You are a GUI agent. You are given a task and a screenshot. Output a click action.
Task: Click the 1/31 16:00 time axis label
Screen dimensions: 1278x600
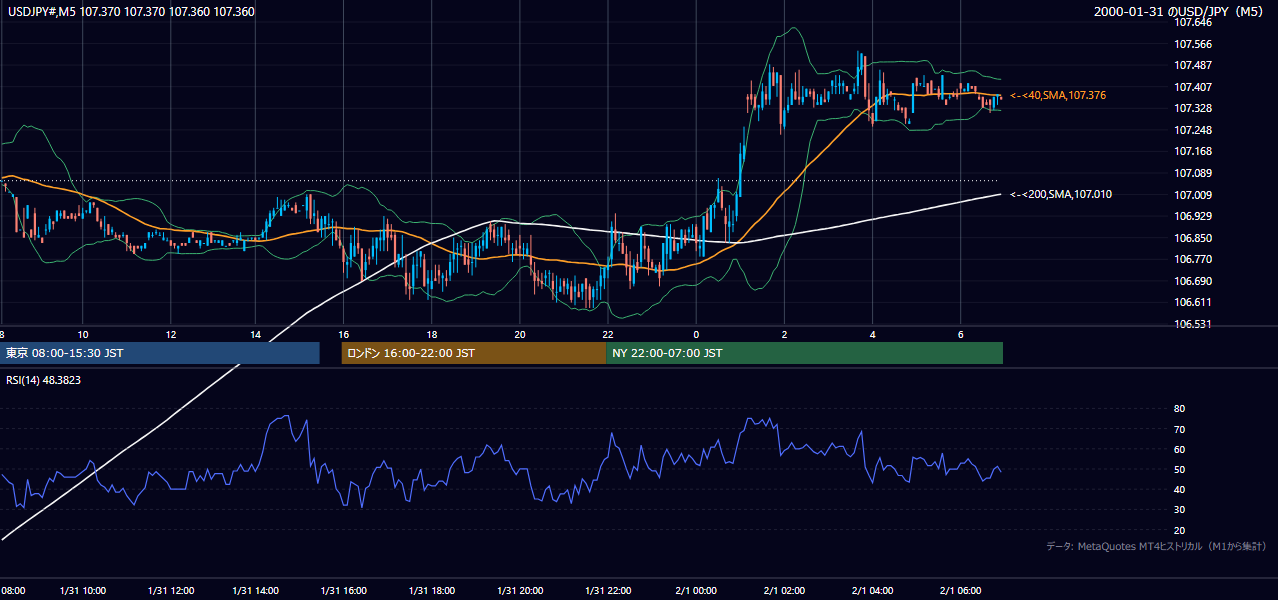343,590
